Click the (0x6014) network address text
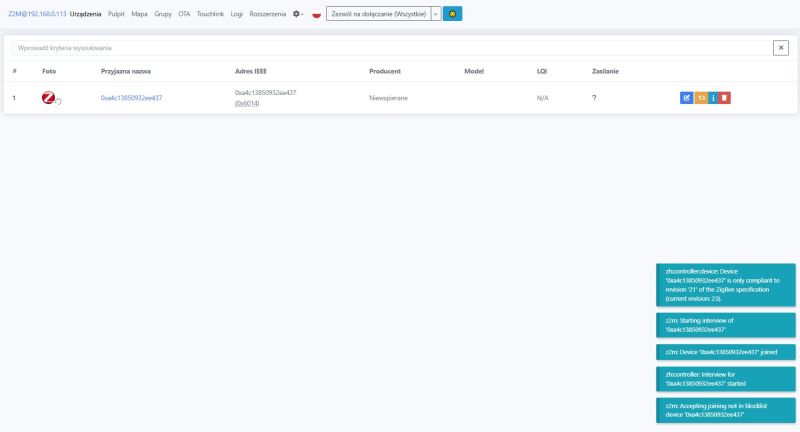Screen dimensions: 800x432 pyautogui.click(x=247, y=104)
